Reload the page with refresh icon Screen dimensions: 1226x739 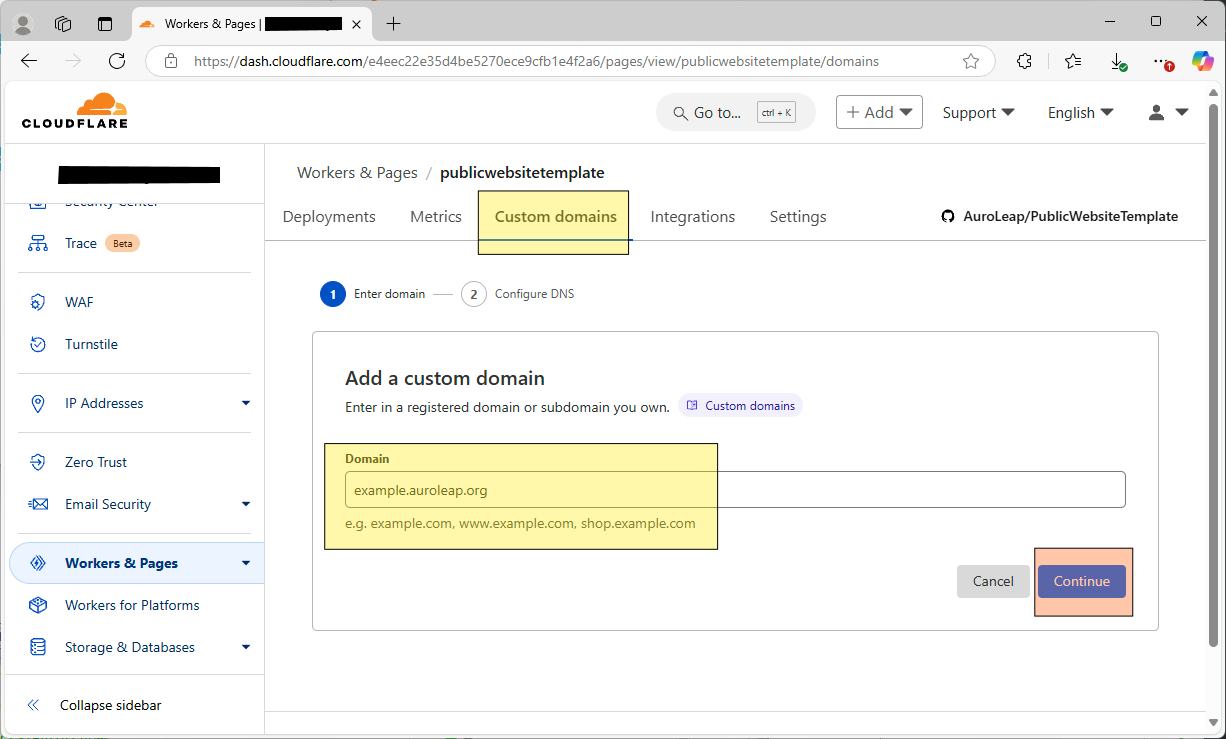point(117,61)
